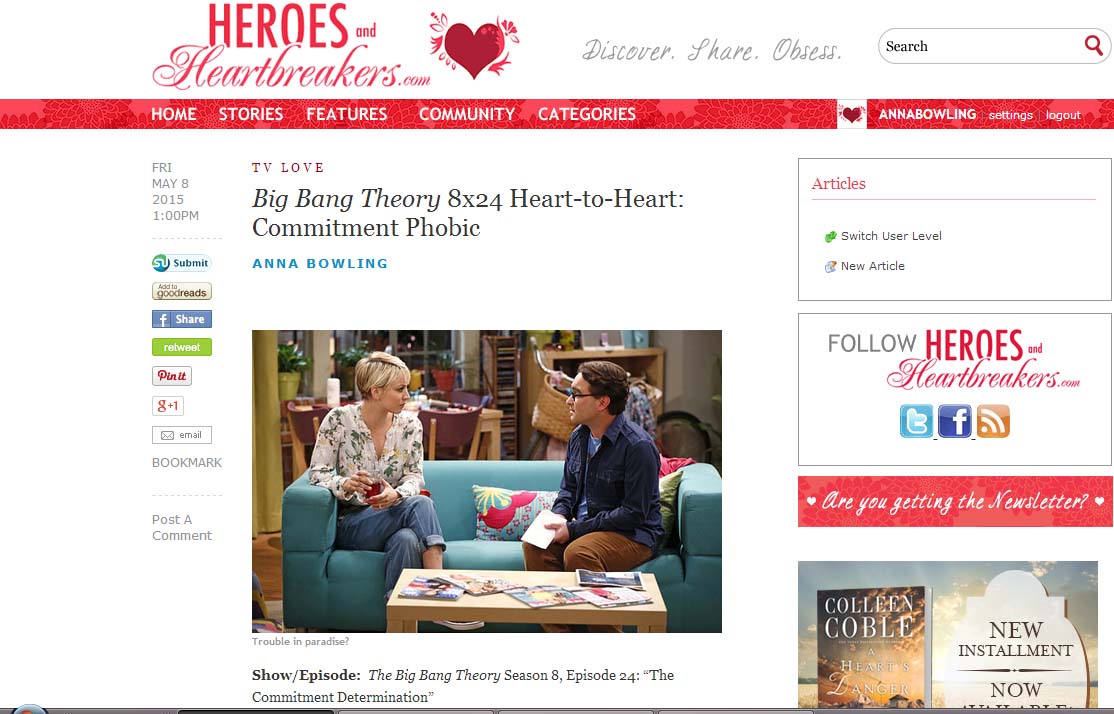Submit article via StumbleUpon button
This screenshot has height=714, width=1114.
click(x=182, y=263)
